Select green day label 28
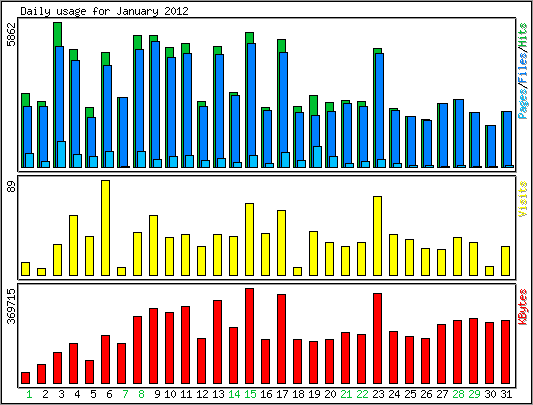Image resolution: width=533 pixels, height=405 pixels. pos(458,394)
